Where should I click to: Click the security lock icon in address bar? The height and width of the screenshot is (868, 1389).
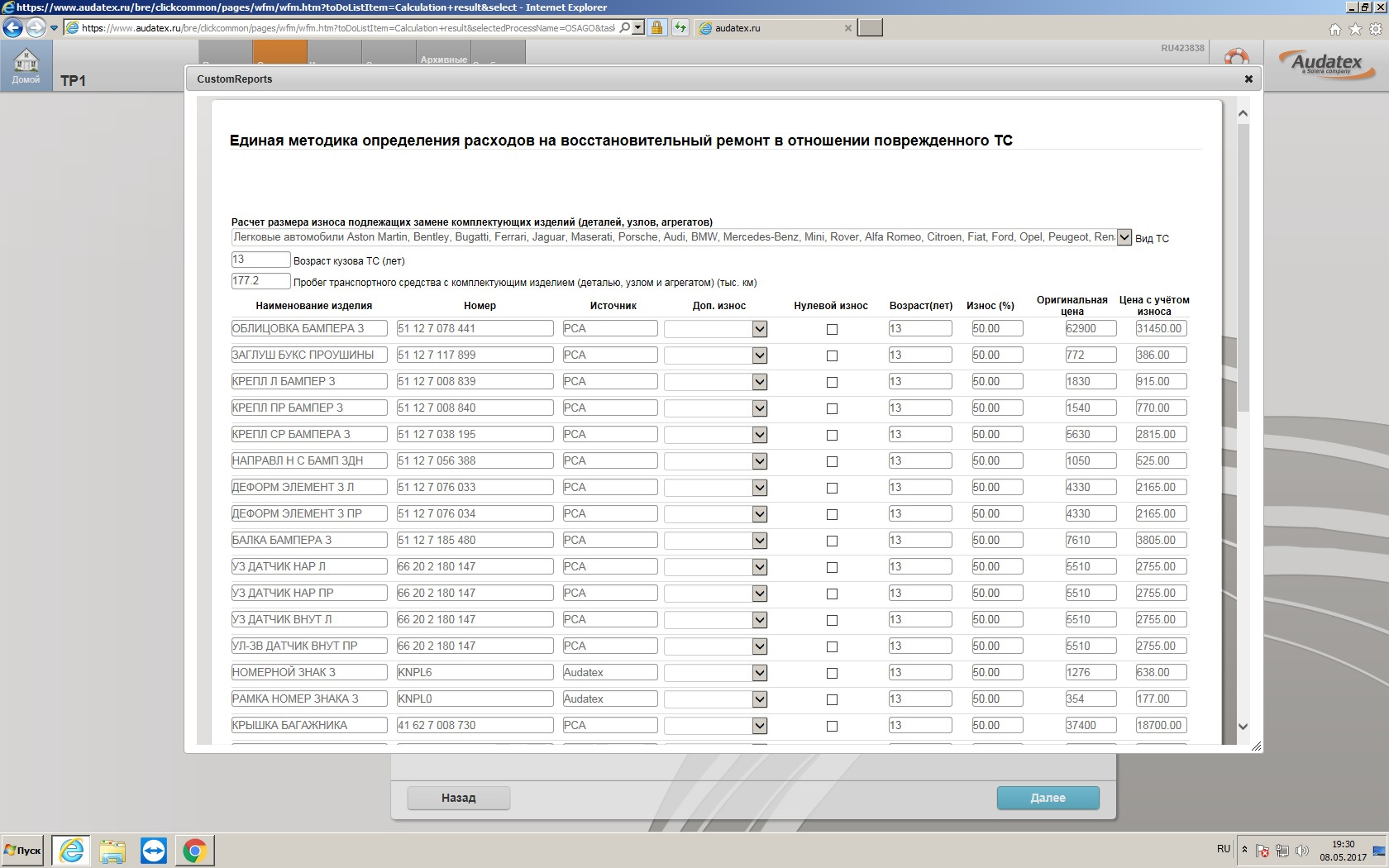(656, 27)
